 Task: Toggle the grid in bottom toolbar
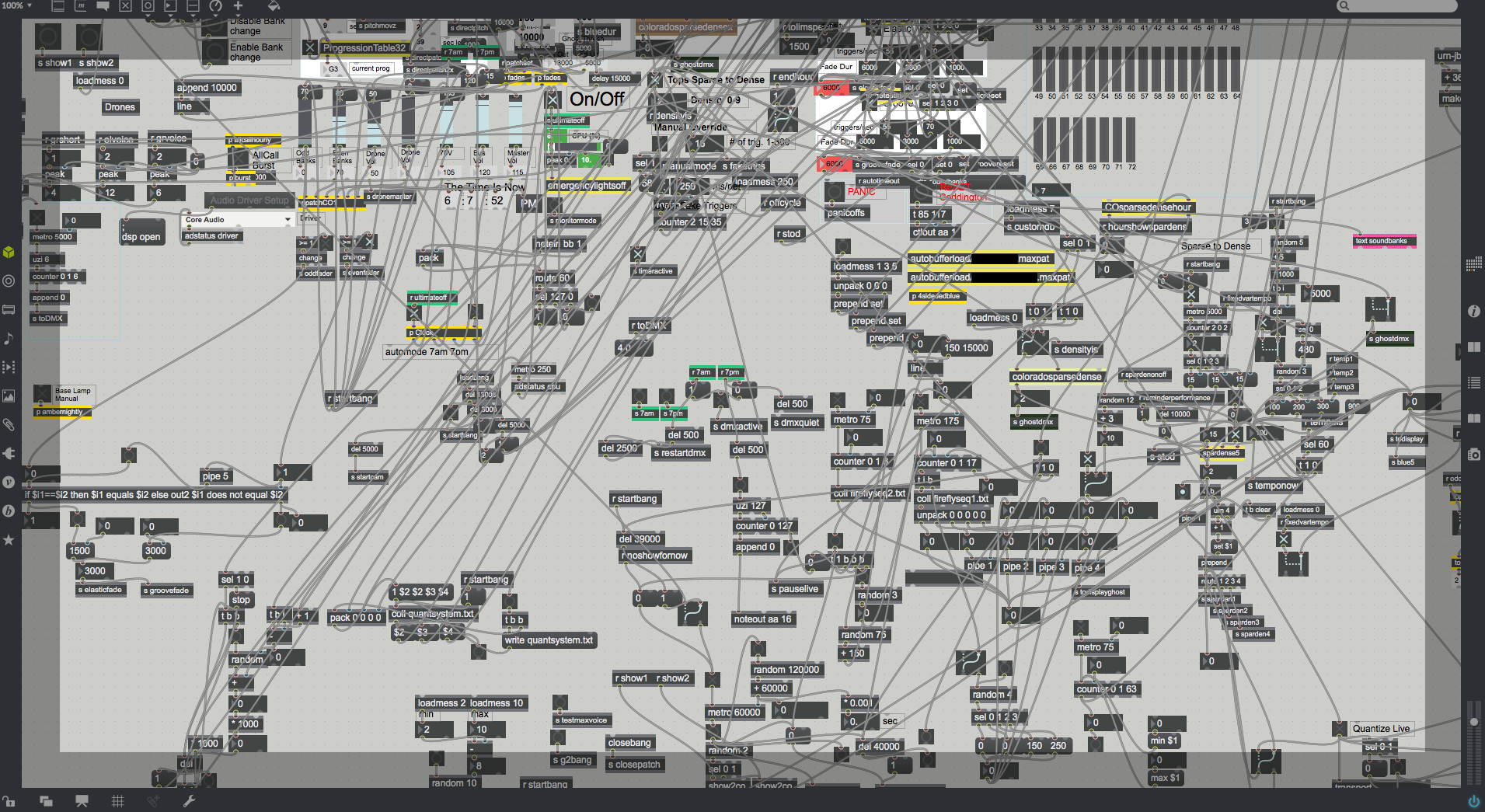117,801
